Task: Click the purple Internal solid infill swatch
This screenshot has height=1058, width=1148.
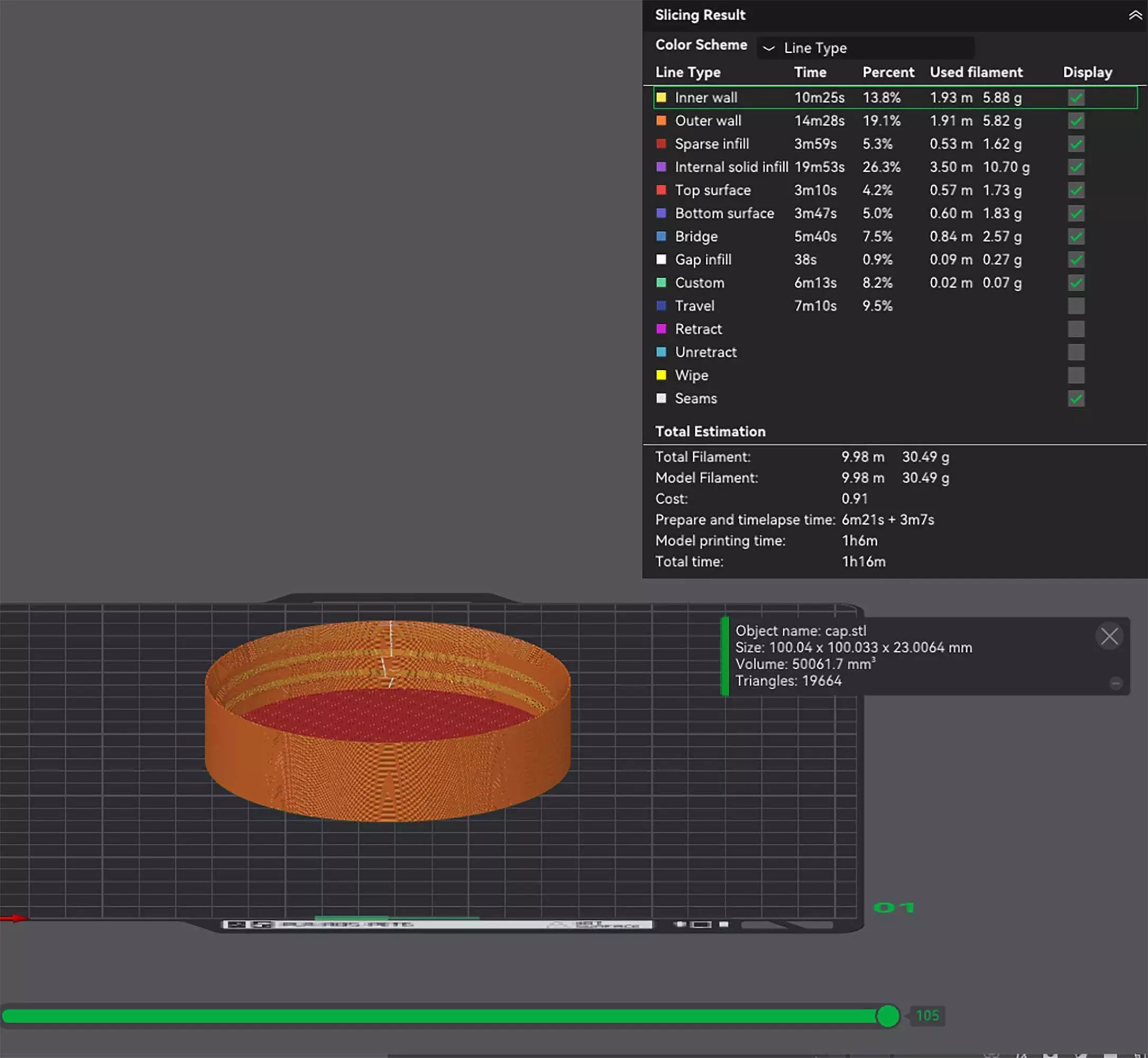Action: pos(661,167)
